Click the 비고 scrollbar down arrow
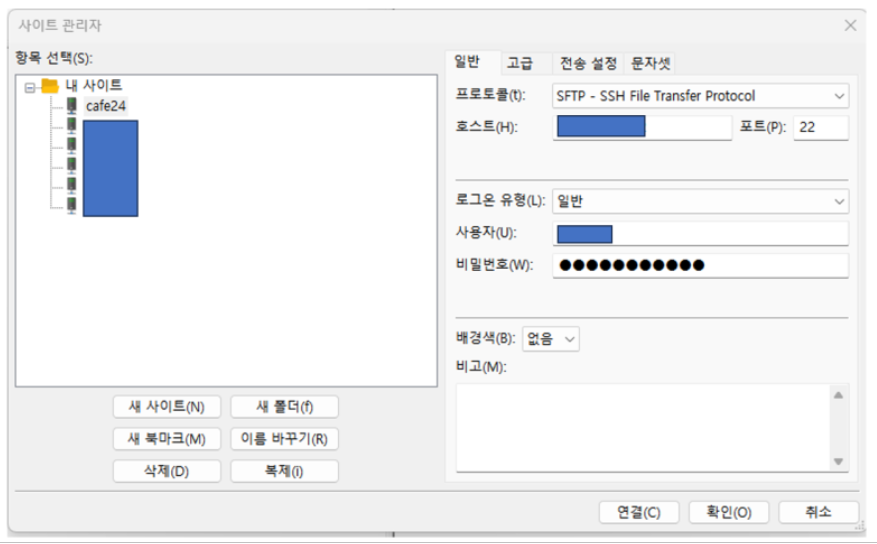 pos(838,461)
